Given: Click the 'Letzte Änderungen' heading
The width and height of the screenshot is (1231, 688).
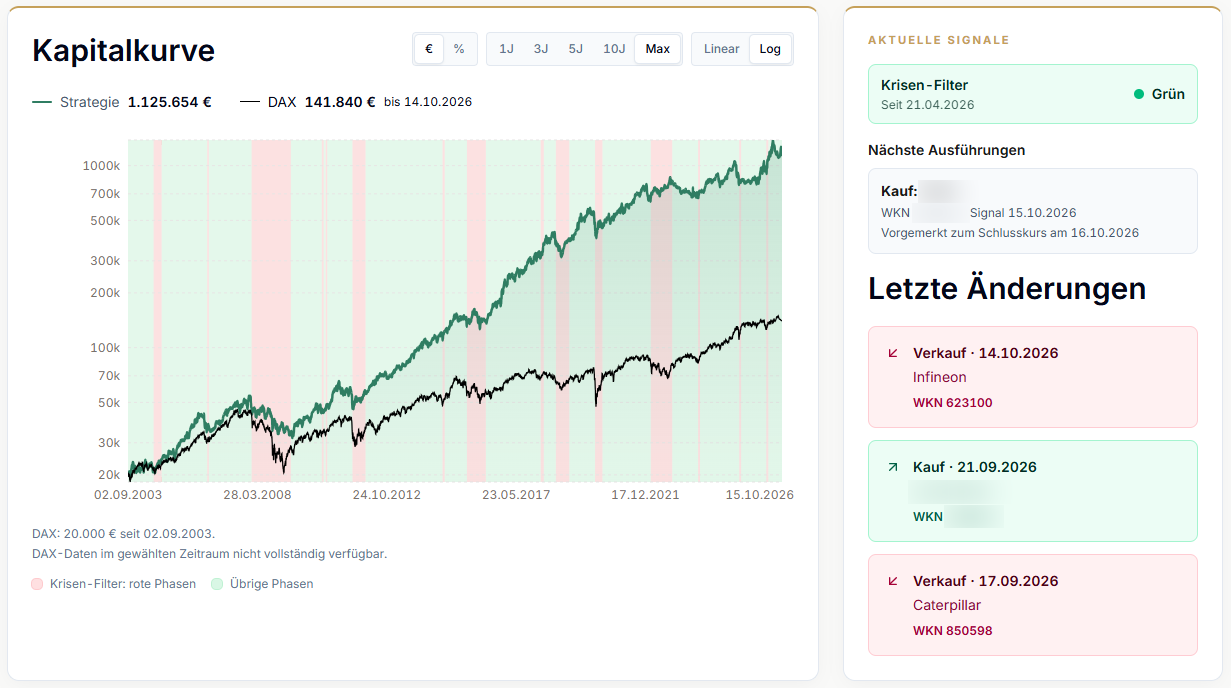Looking at the screenshot, I should pos(1007,288).
